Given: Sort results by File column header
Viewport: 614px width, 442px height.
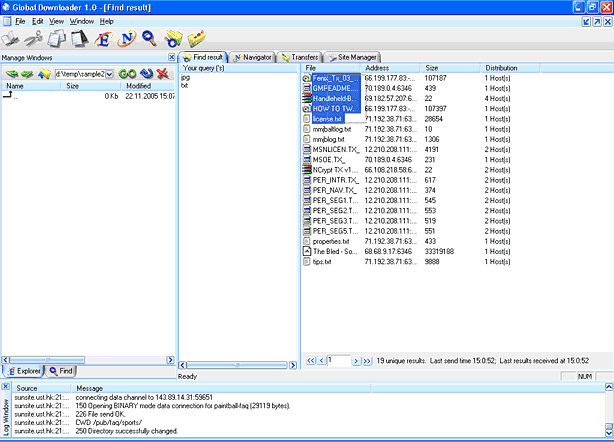Looking at the screenshot, I should [x=331, y=68].
